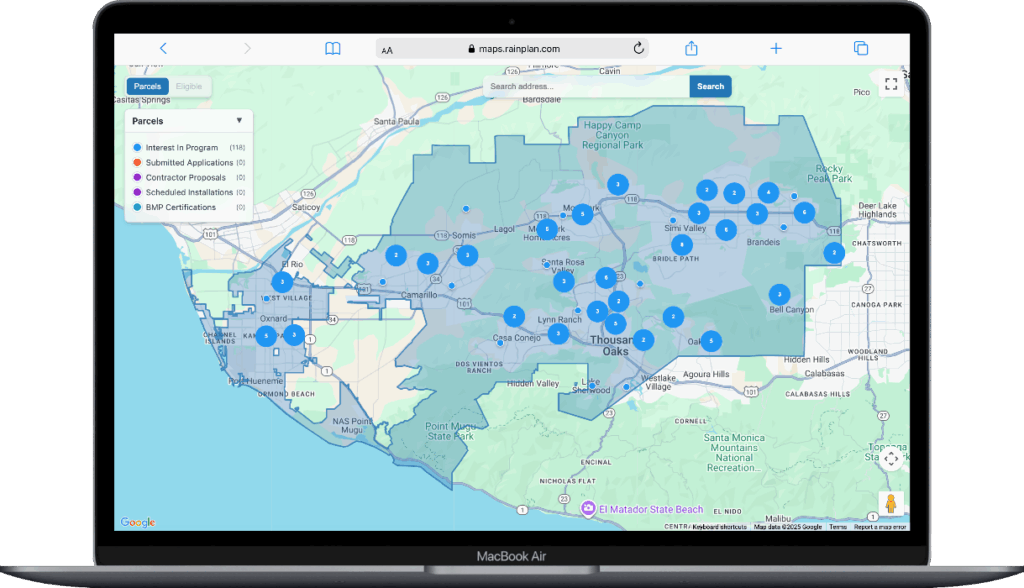Collapse the Parcels legend panel arrow
Screen dimensions: 1024x588
click(239, 121)
